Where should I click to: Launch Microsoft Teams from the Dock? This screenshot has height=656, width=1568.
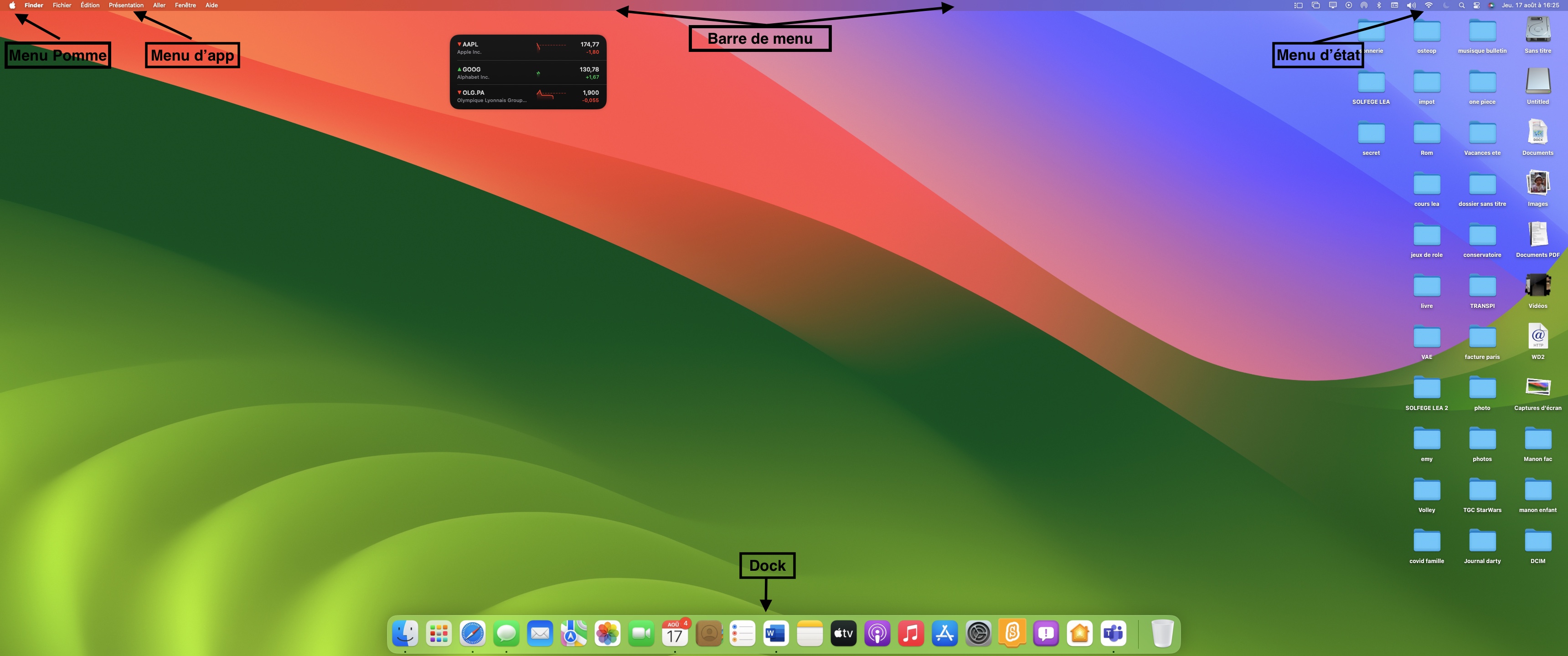1113,634
